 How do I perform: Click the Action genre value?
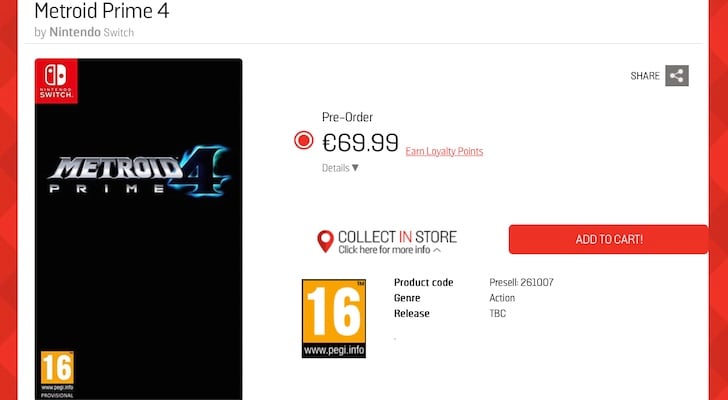tap(502, 298)
